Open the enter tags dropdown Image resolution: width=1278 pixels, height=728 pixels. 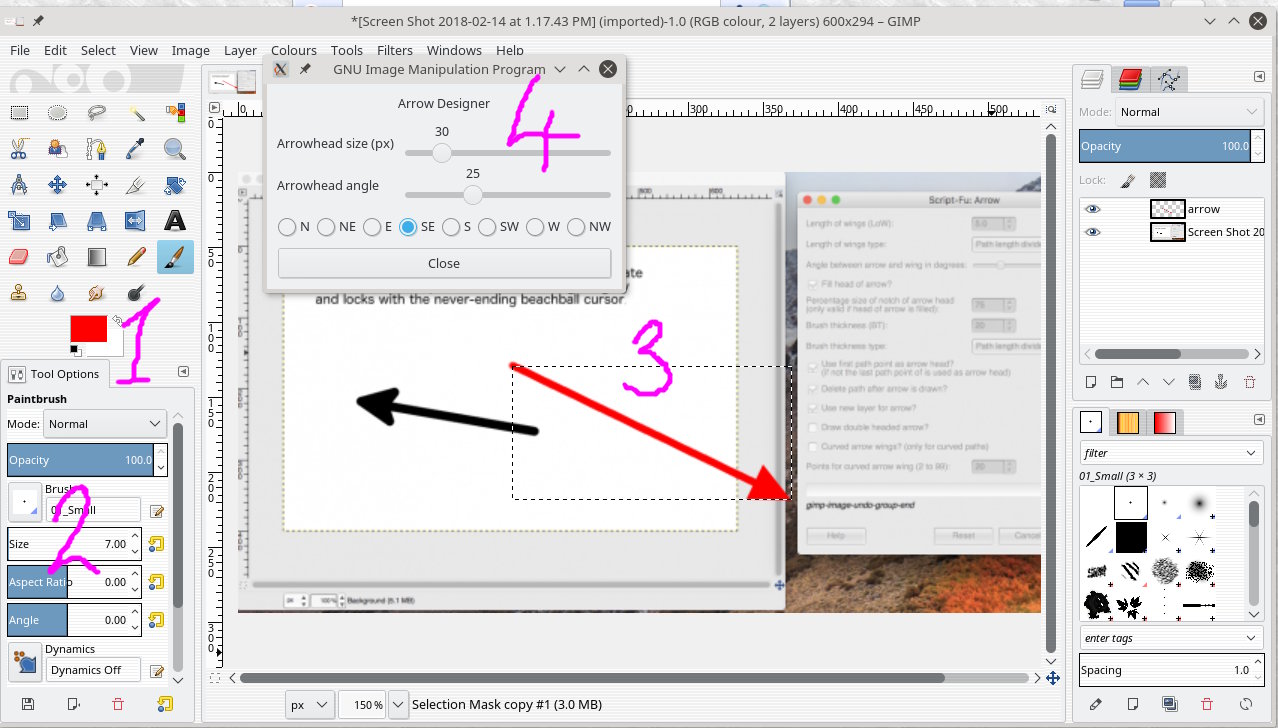(1171, 638)
